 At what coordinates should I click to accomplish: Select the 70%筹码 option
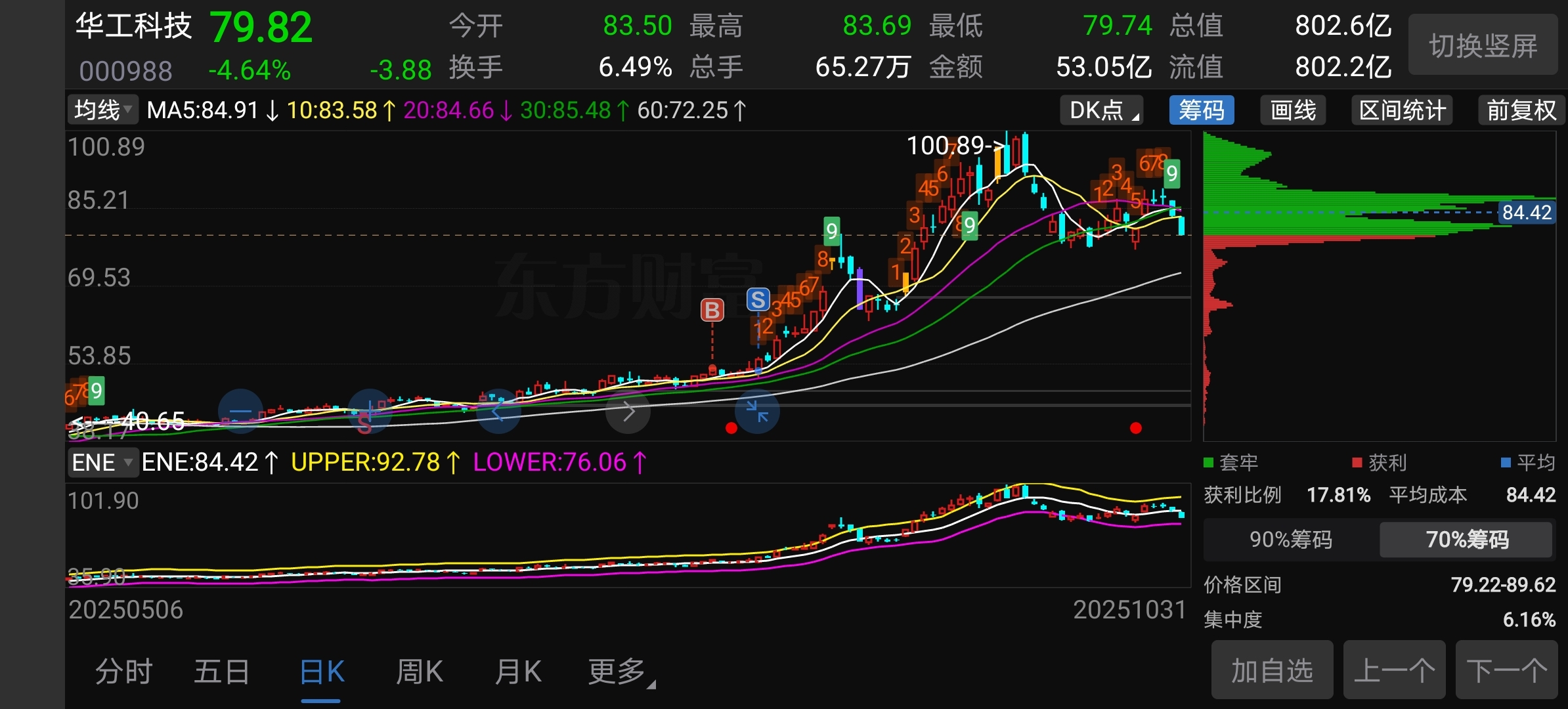1466,540
